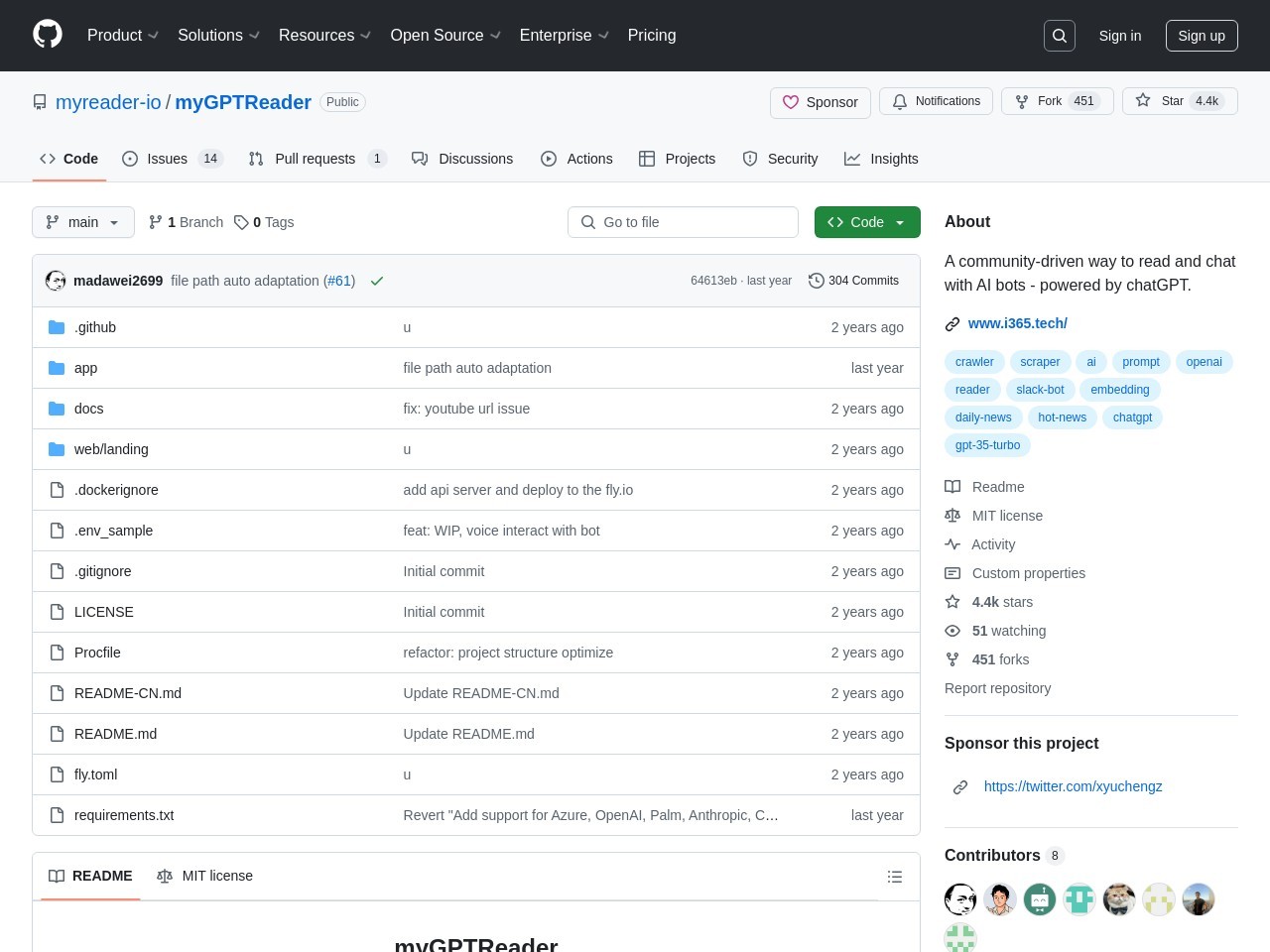Expand the Resources menu
The image size is (1270, 952).
325,36
